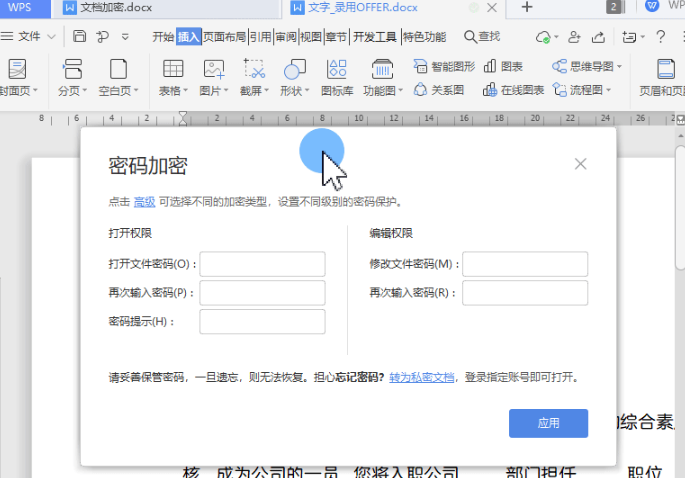Click the indent marker on the ruler
Viewport: 685px width, 478px height.
[183, 118]
